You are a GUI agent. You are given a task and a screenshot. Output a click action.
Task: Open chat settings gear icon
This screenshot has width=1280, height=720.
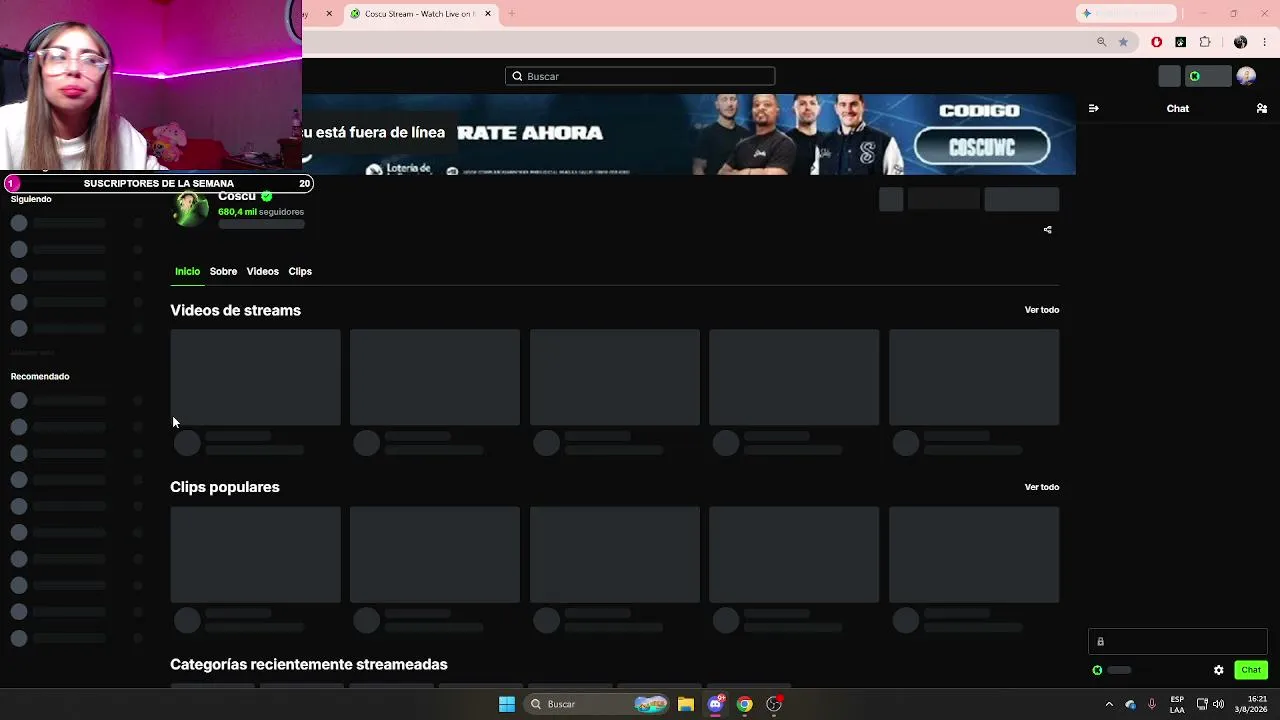1218,670
